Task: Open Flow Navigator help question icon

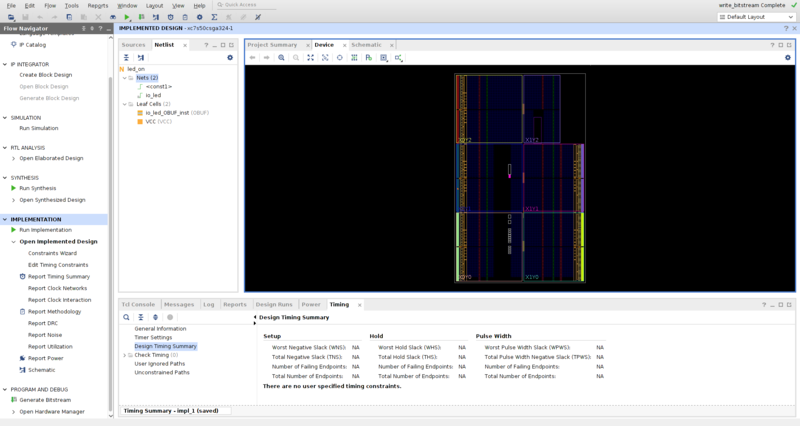Action: [x=101, y=29]
